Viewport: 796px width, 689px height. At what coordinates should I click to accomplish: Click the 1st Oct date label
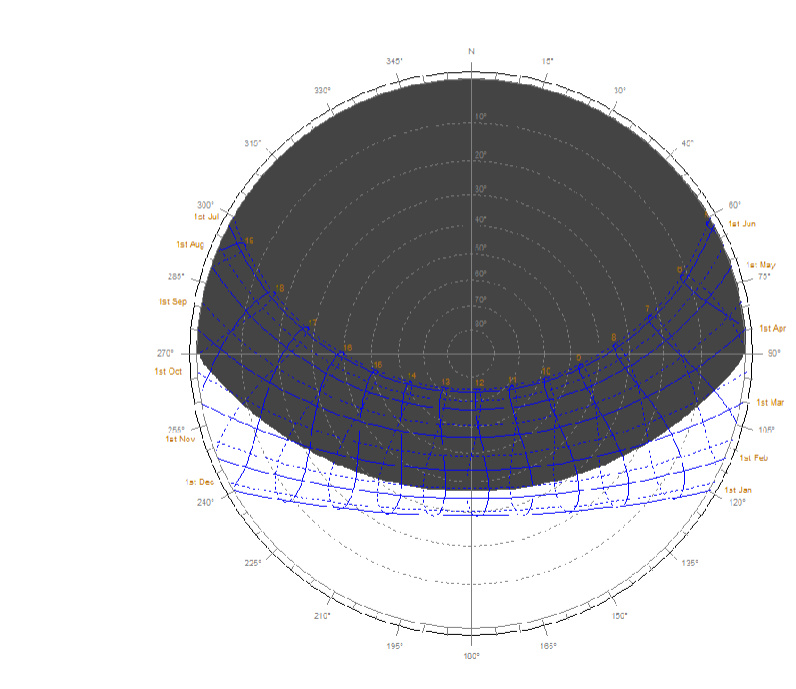click(168, 372)
